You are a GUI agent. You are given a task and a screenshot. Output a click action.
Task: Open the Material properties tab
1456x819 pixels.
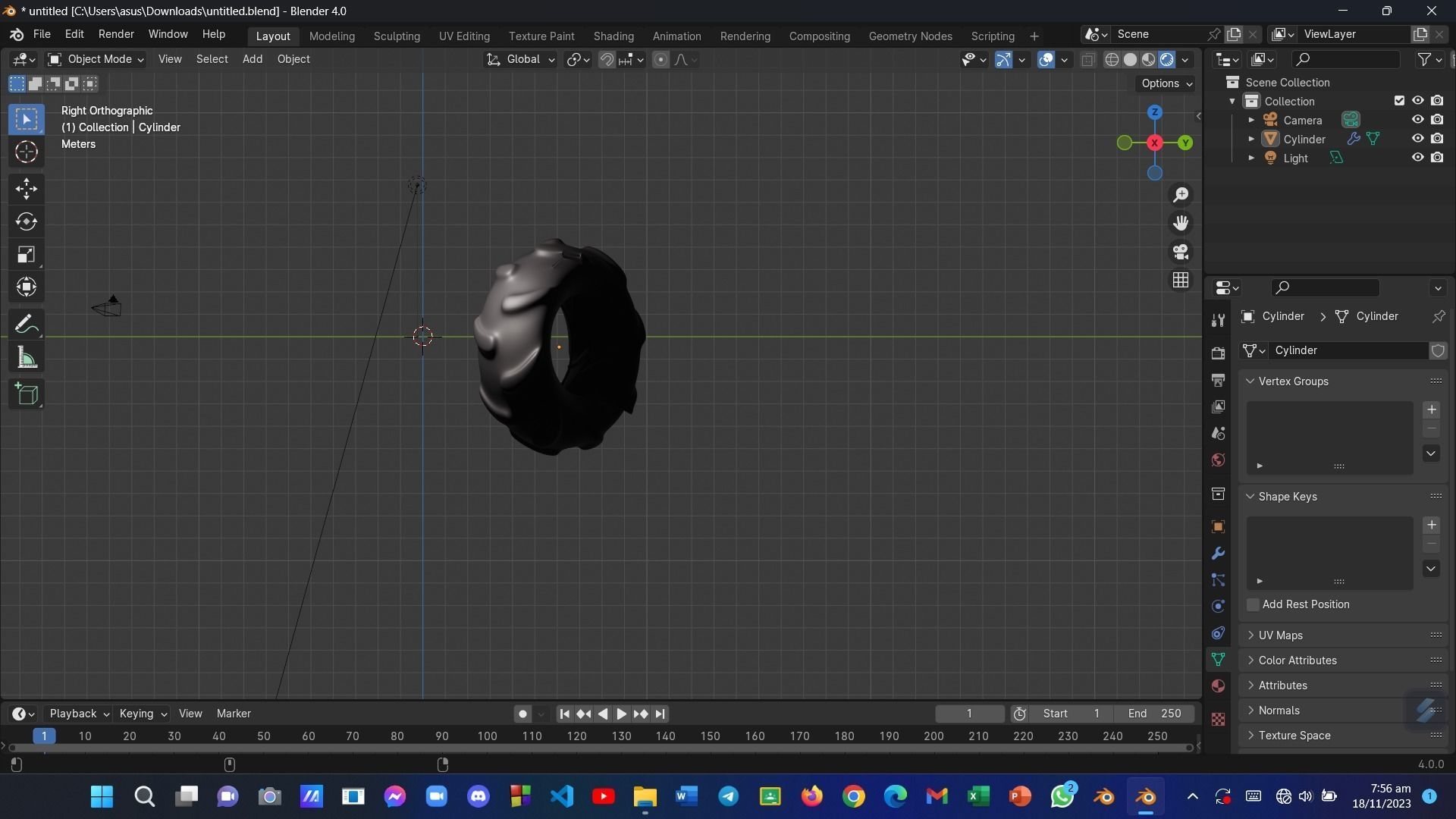click(1219, 686)
